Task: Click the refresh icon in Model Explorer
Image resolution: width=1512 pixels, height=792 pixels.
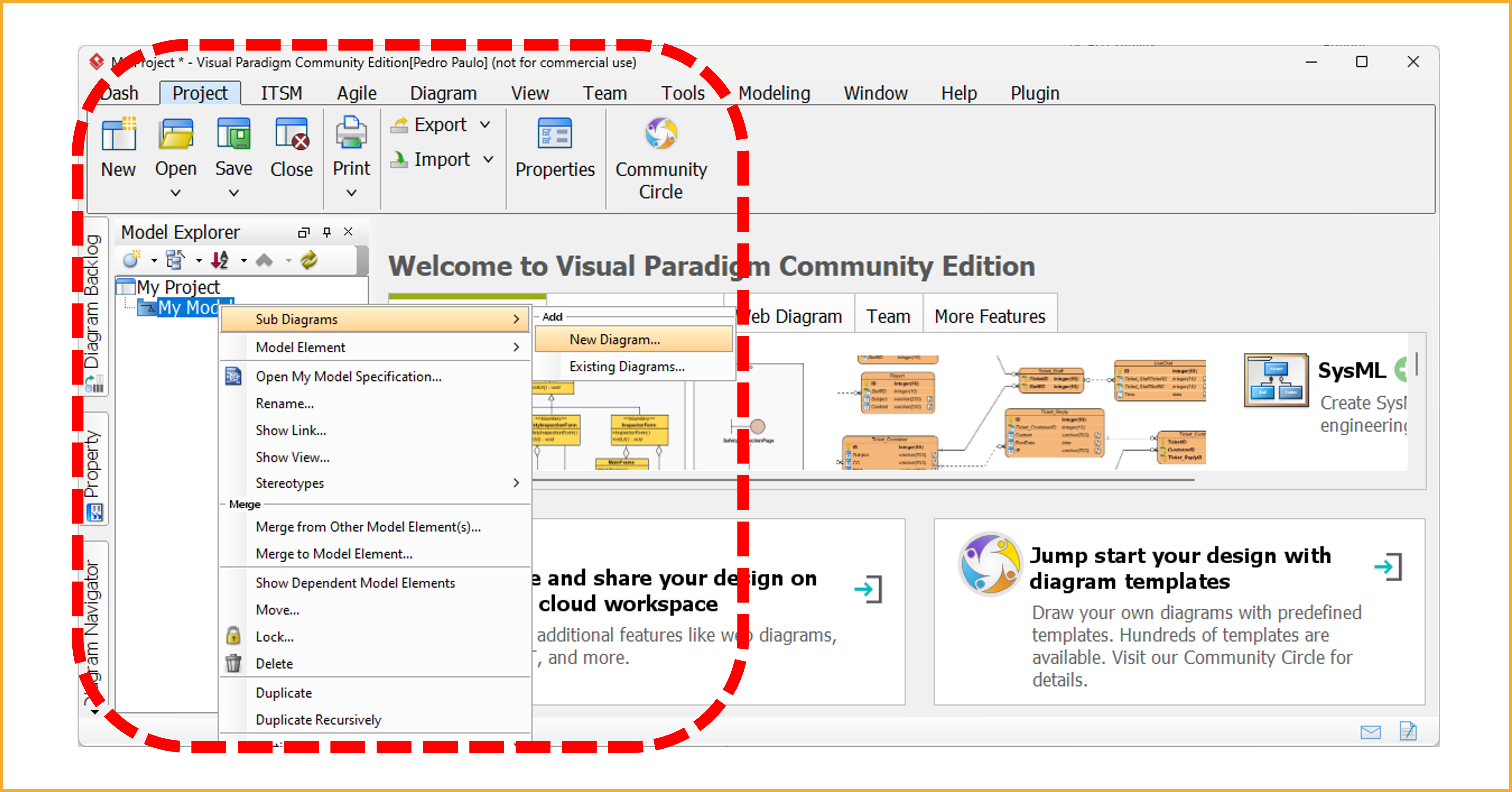Action: pos(309,260)
